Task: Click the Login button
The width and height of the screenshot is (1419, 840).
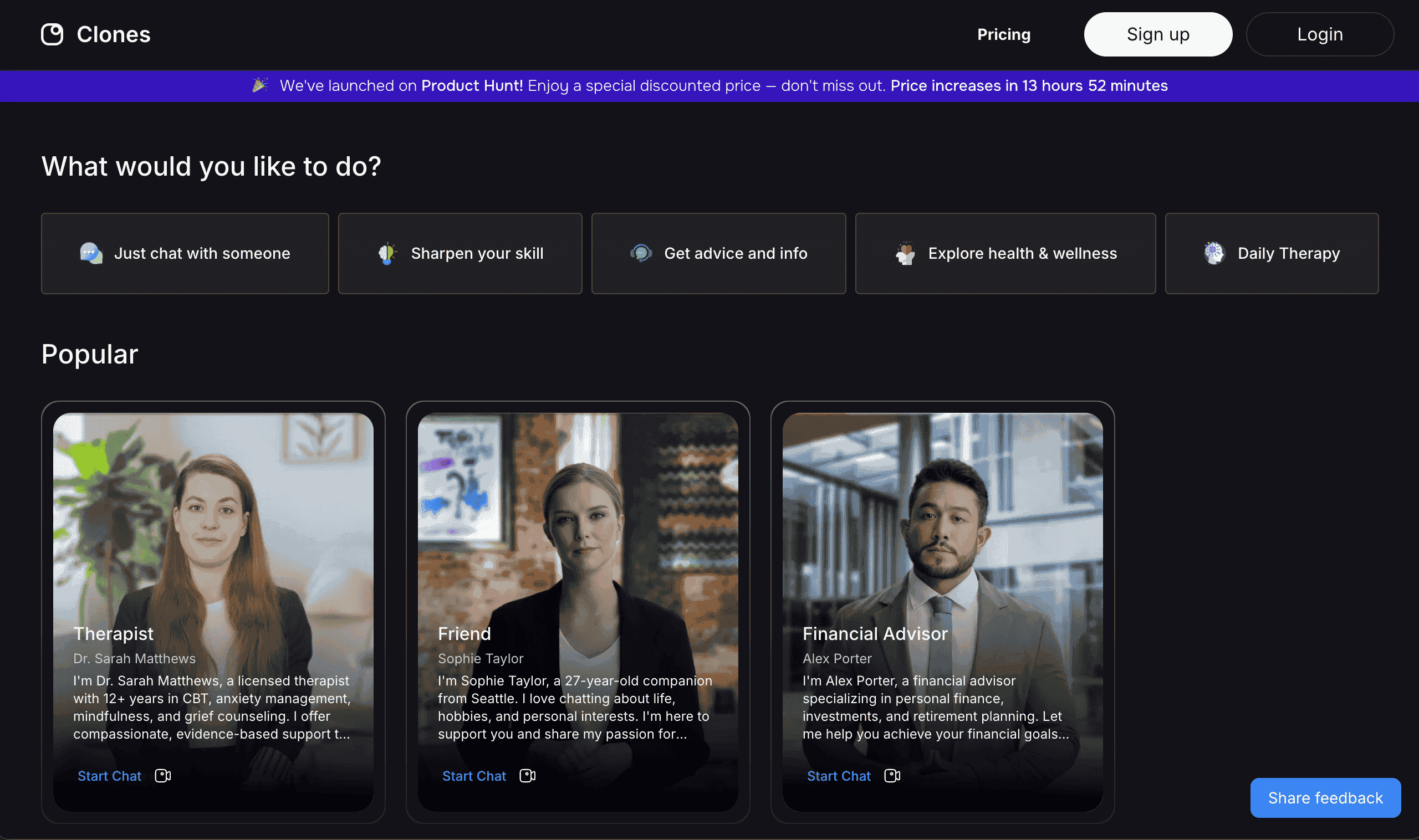Action: [x=1319, y=34]
